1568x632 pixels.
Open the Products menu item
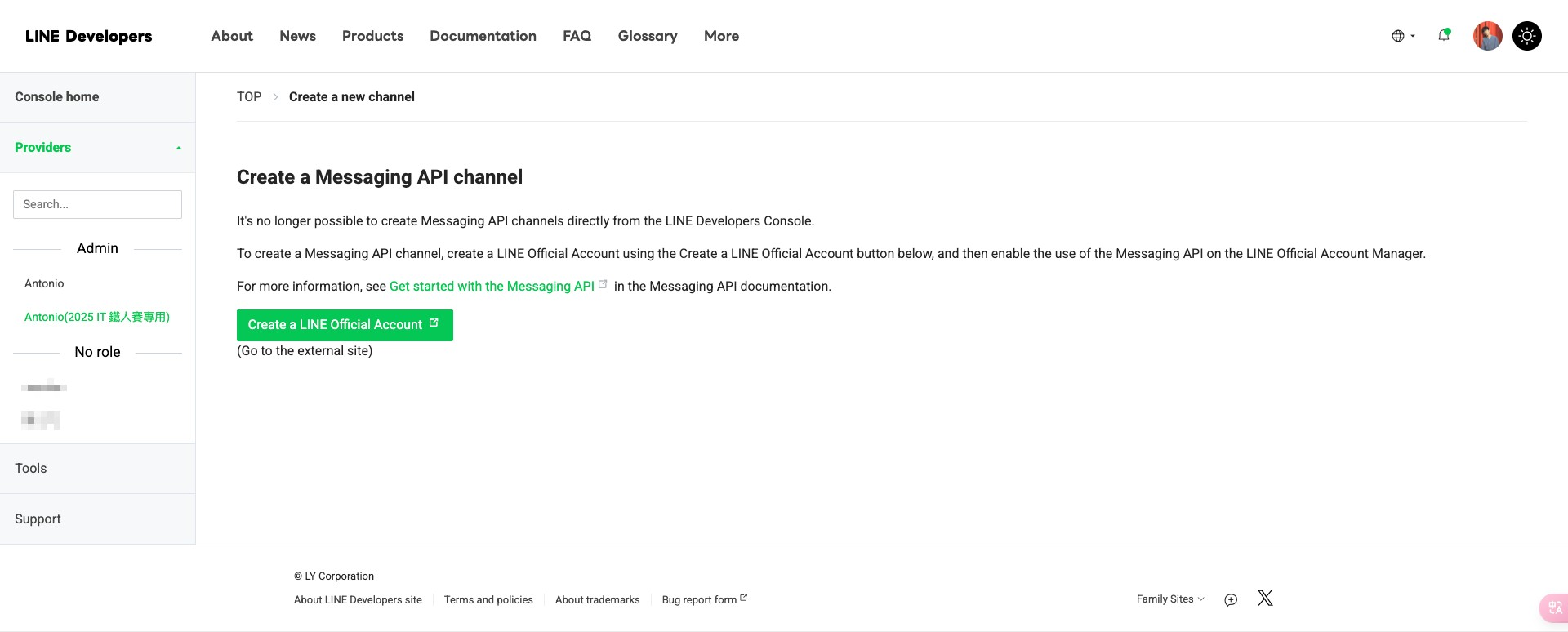(372, 36)
